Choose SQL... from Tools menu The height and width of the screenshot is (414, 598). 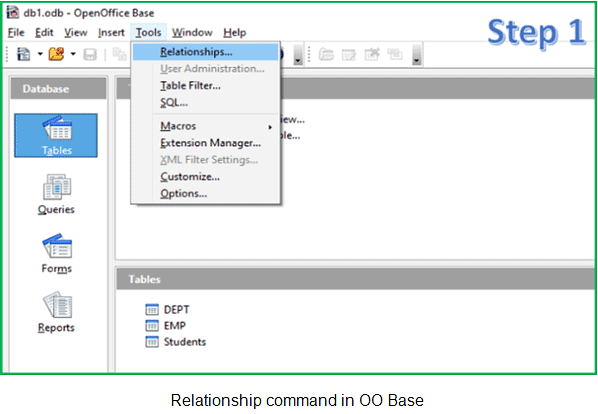[206, 103]
